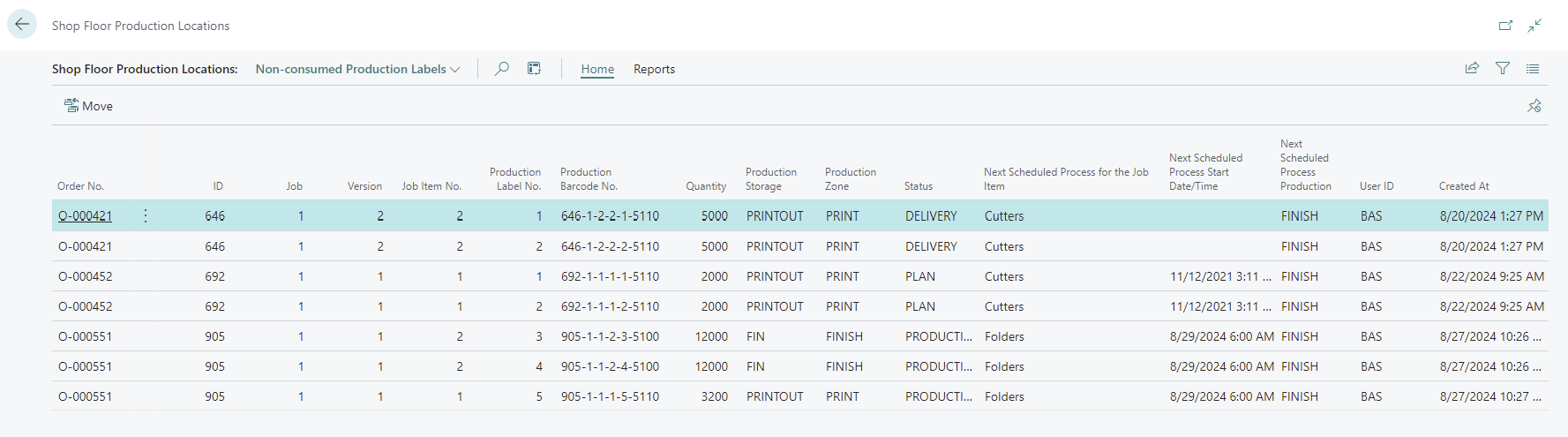The image size is (1568, 437).
Task: Click Next Scheduled Process Start Date/Time header
Action: (x=1205, y=172)
